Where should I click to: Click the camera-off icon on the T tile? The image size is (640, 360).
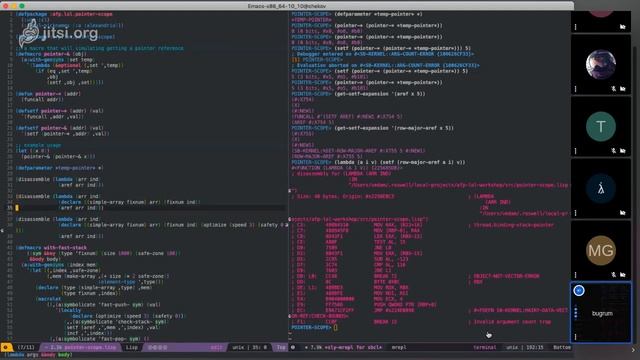coord(623,151)
